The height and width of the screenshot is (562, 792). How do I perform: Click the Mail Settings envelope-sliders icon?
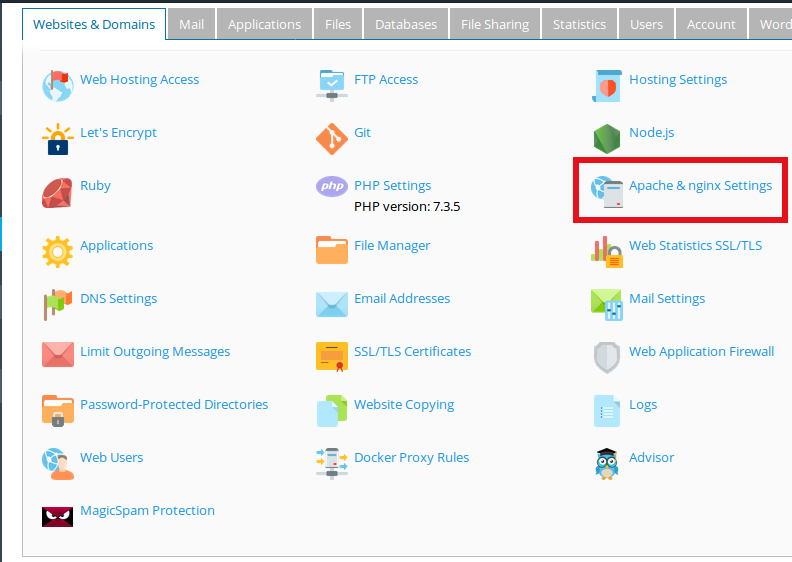[x=607, y=305]
